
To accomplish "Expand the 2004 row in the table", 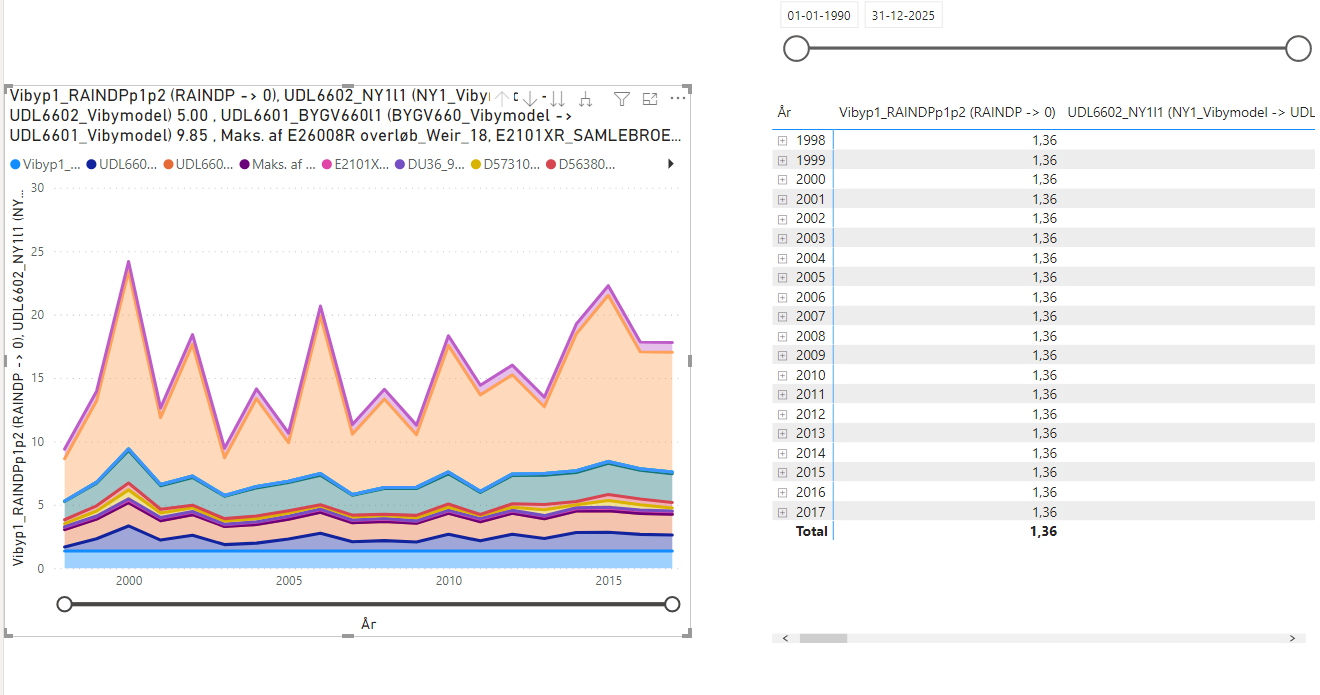I will [x=782, y=258].
